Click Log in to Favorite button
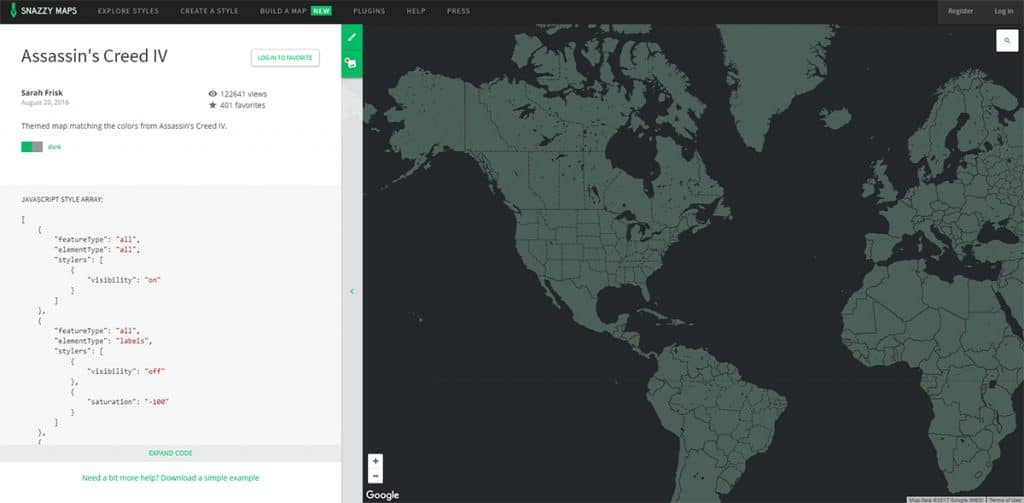The height and width of the screenshot is (503, 1024). point(285,57)
